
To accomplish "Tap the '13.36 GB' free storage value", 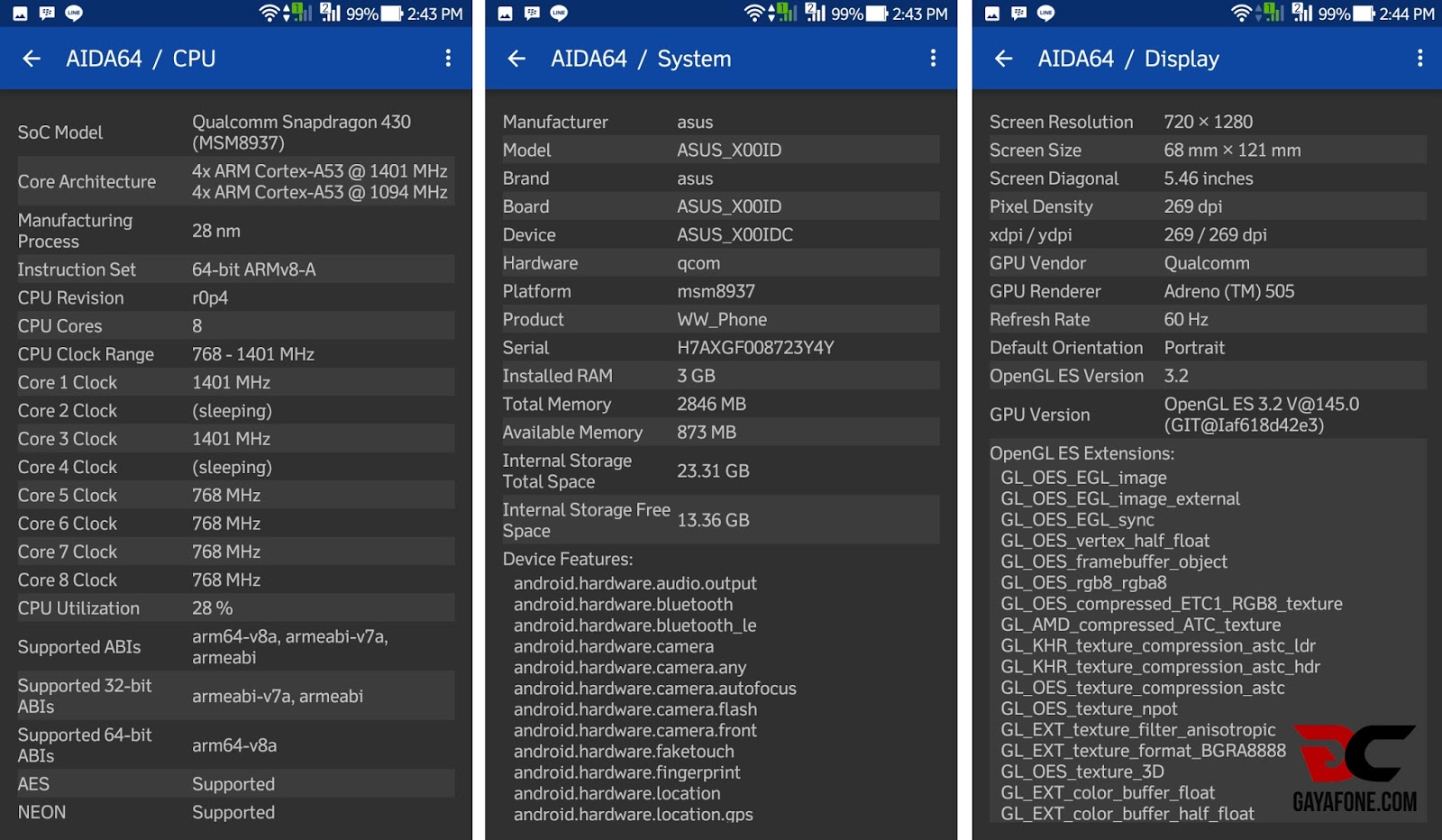I will tap(713, 520).
